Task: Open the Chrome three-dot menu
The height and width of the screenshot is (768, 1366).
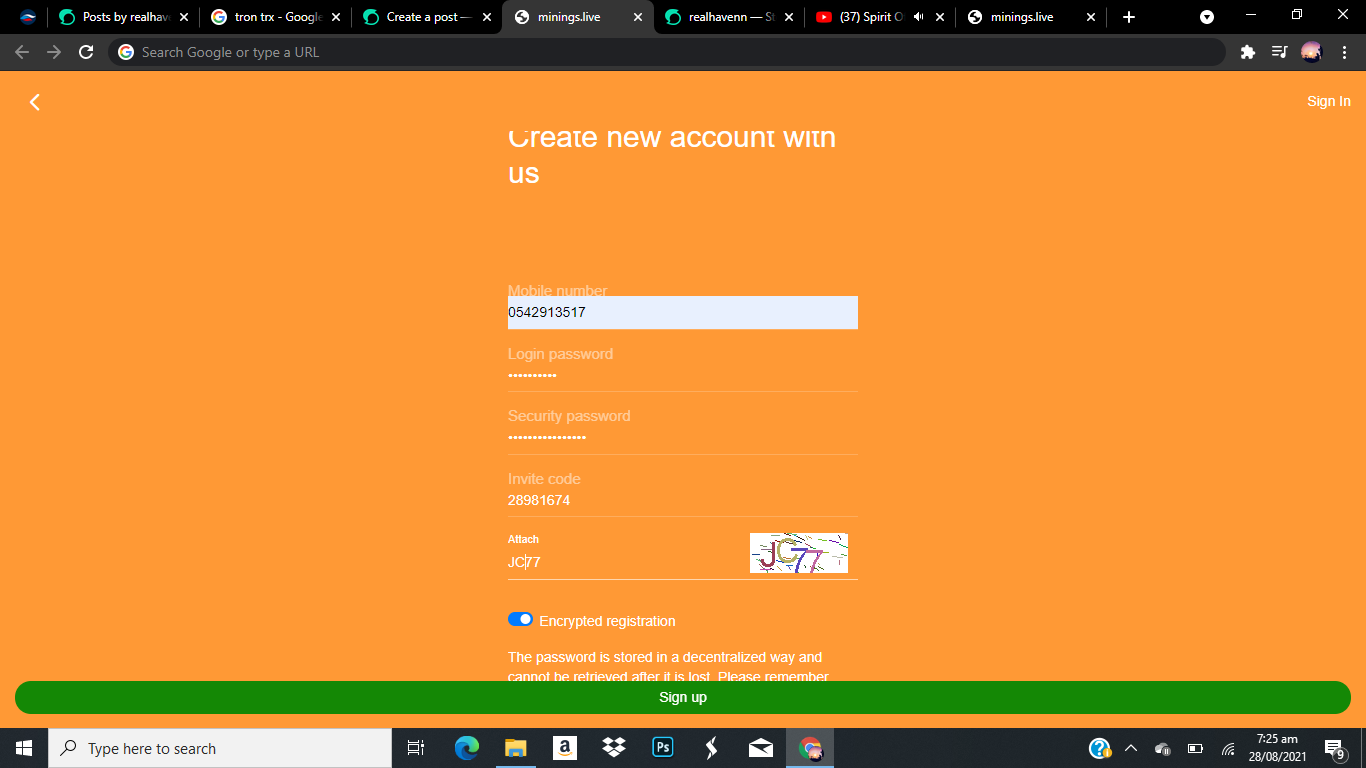Action: 1343,52
